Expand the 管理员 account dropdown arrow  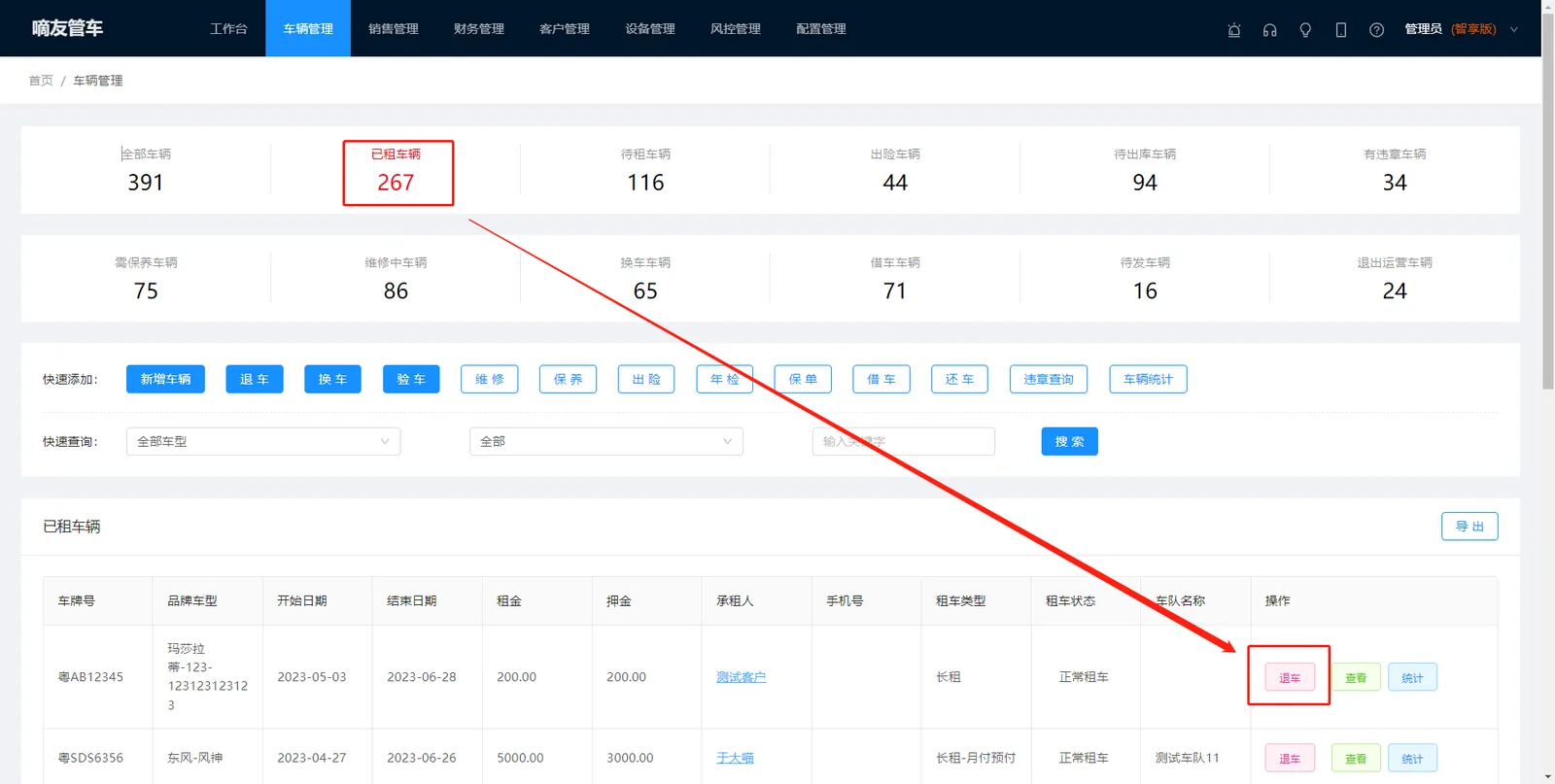[1513, 29]
